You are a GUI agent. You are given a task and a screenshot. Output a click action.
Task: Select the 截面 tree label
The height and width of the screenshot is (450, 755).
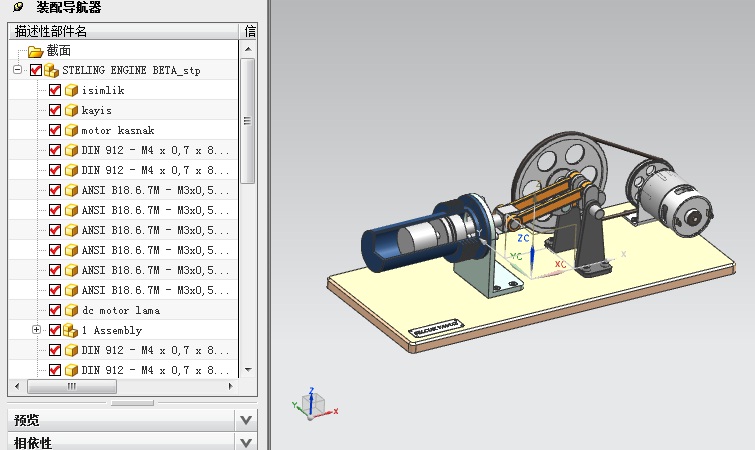[x=59, y=51]
